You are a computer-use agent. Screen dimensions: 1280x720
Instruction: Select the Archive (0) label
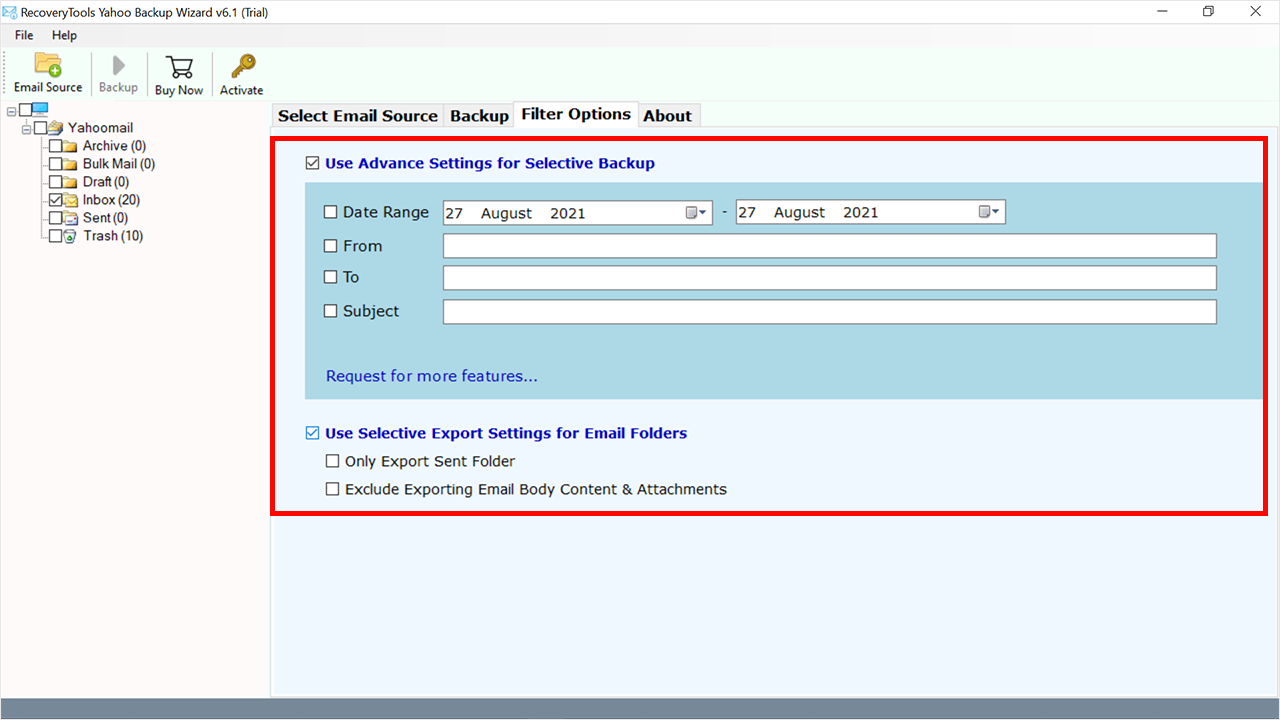(114, 146)
